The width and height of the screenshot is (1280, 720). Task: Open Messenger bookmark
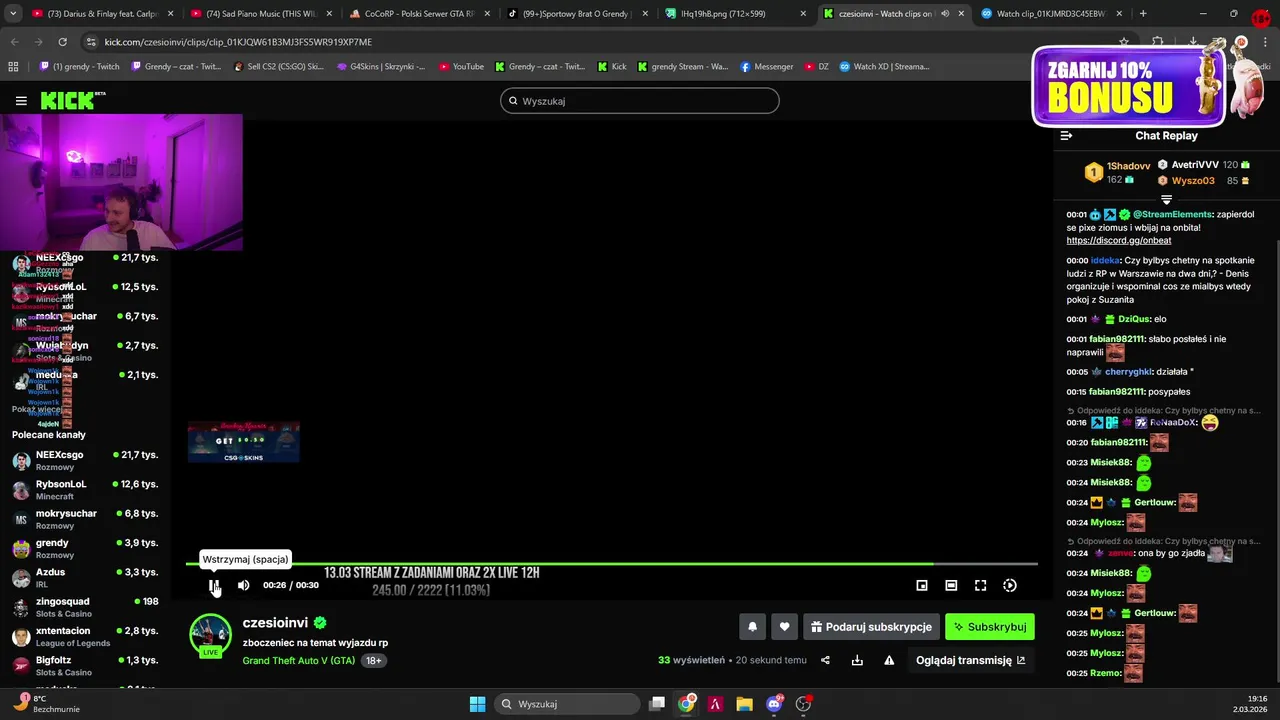(x=767, y=67)
